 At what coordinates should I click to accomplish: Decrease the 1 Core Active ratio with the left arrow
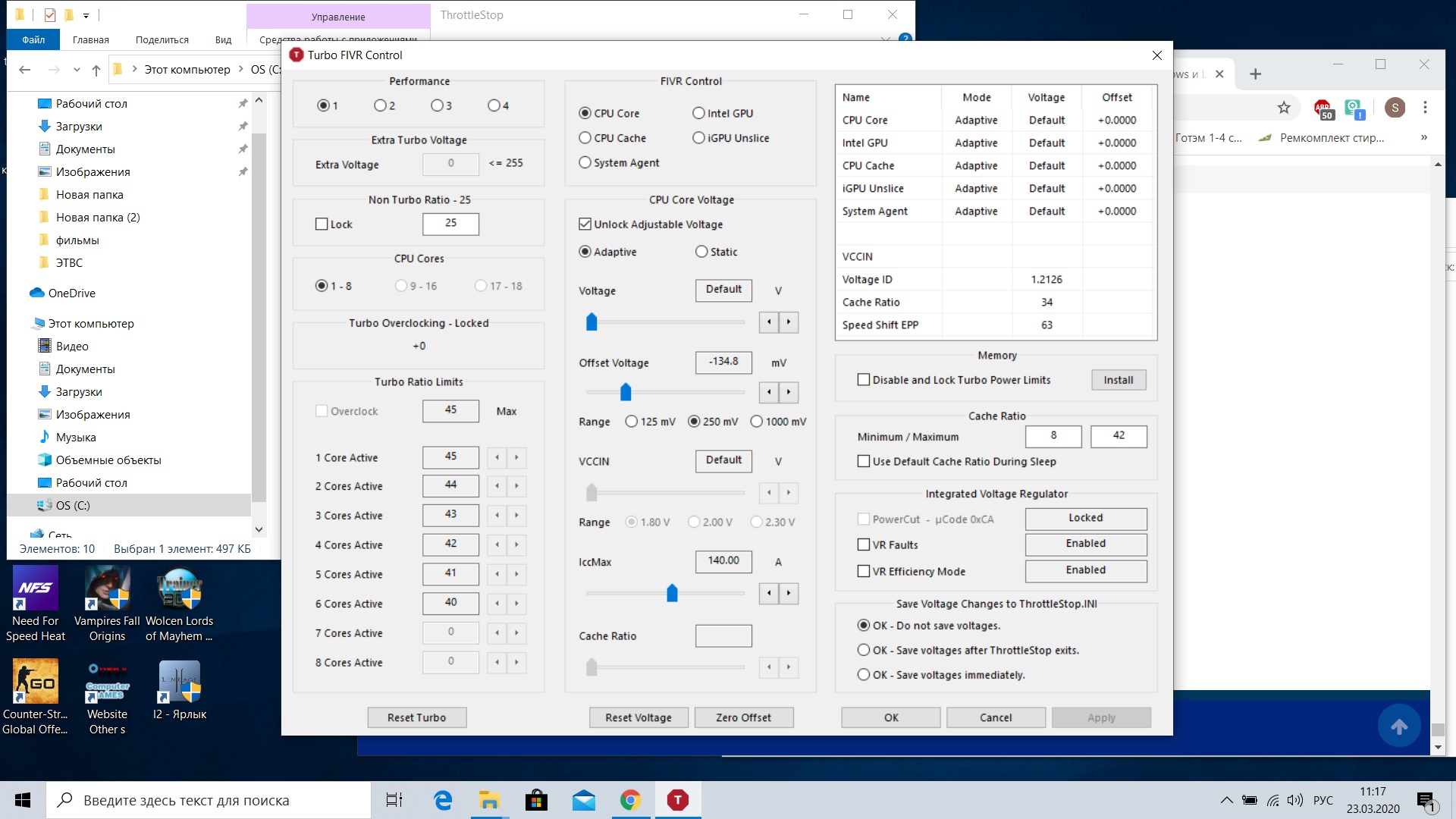click(x=497, y=457)
